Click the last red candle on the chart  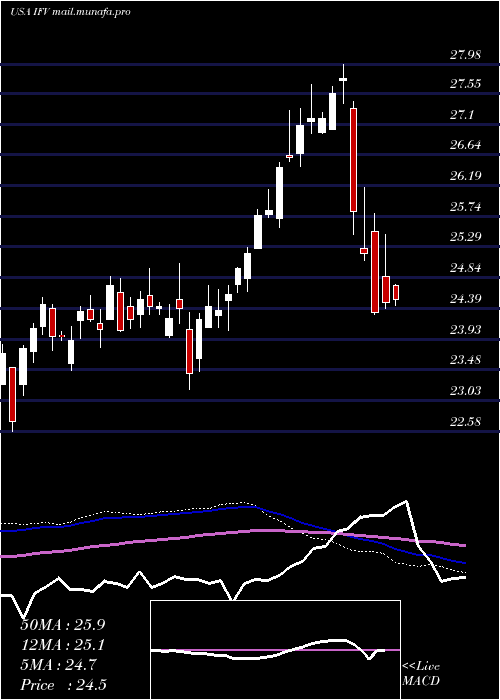coord(396,292)
